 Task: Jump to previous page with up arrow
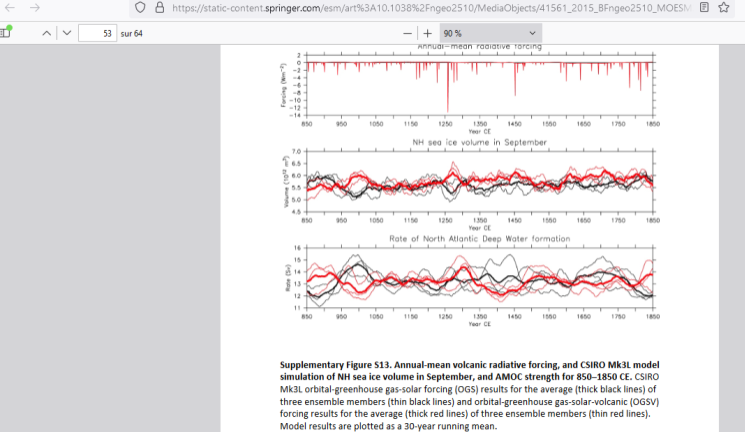[x=47, y=33]
